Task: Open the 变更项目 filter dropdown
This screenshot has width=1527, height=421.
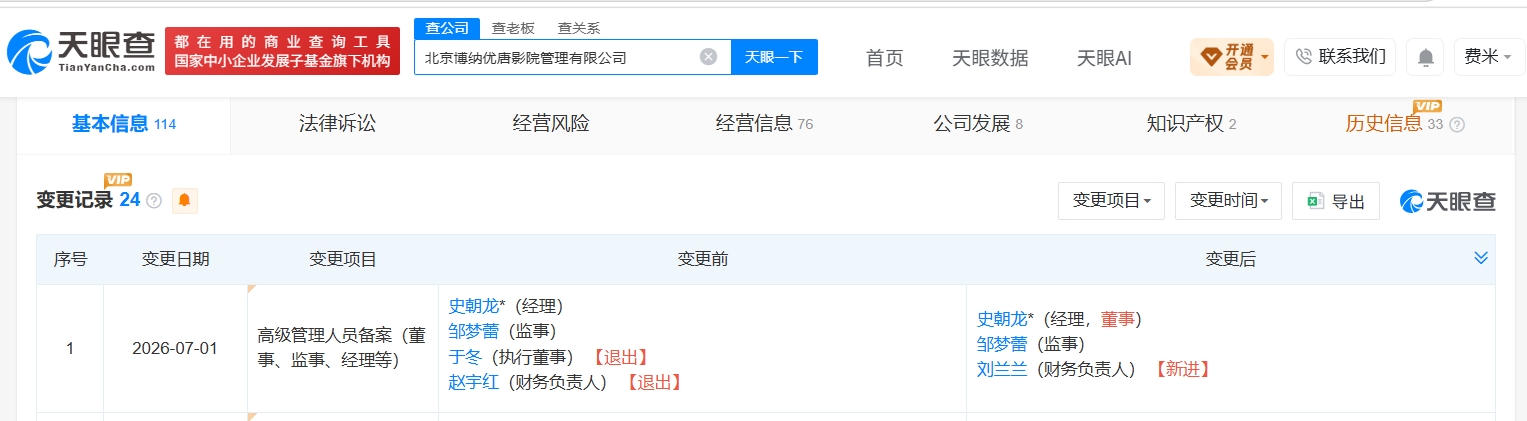Action: point(1111,201)
